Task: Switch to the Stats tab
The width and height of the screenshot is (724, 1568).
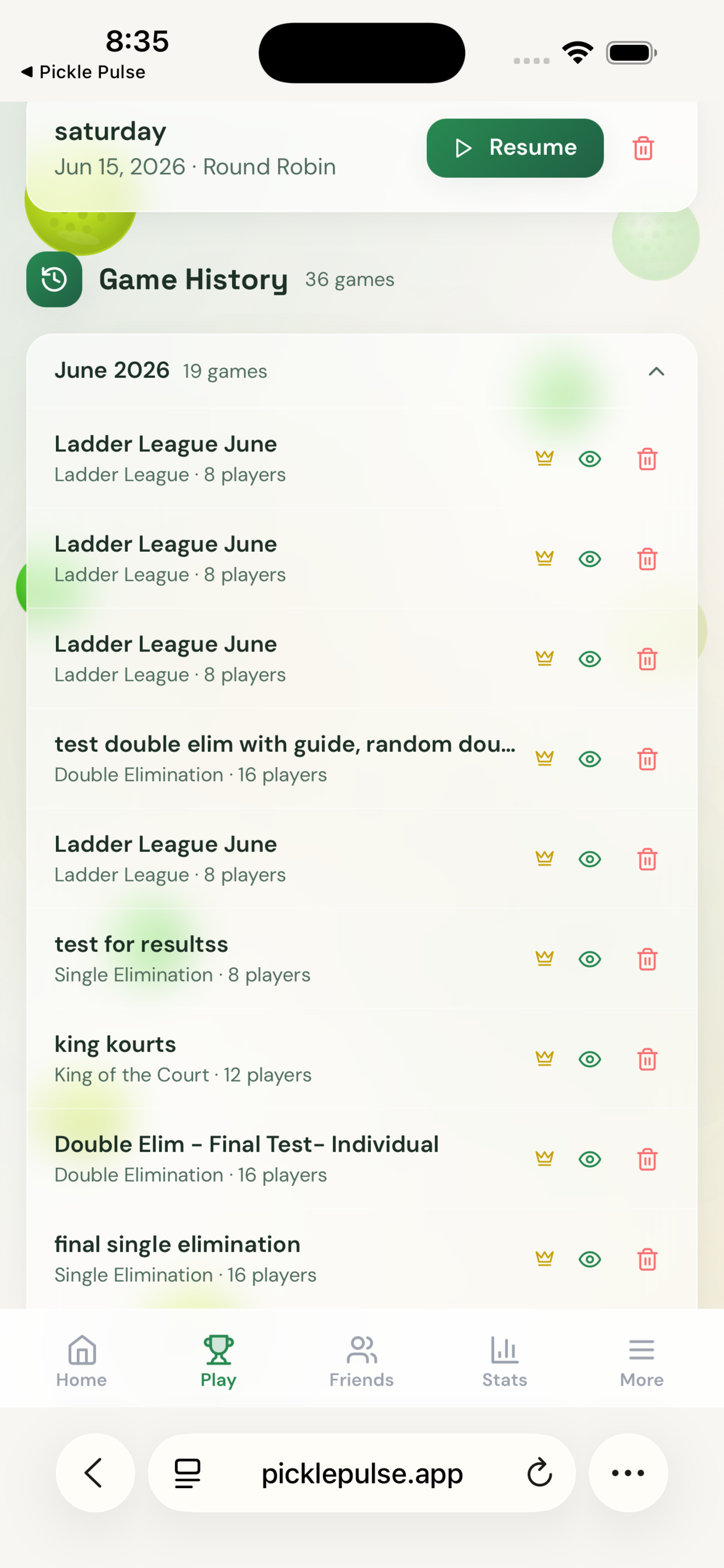Action: coord(504,1362)
